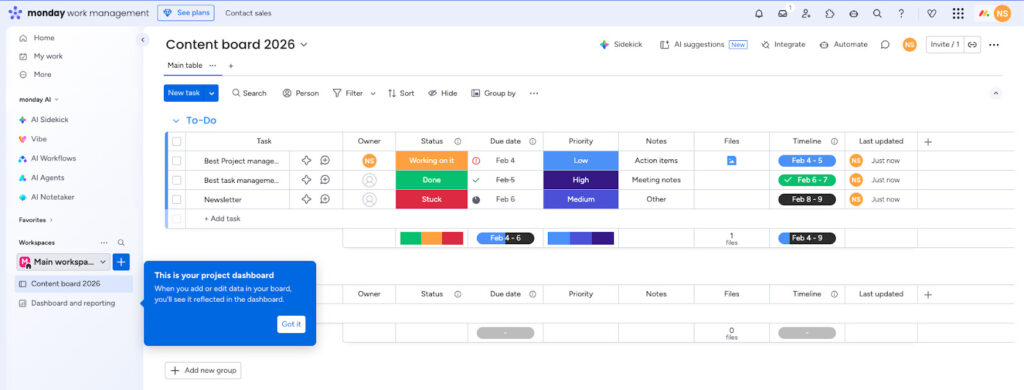Open the board discussion chat icon
The height and width of the screenshot is (390, 1024).
click(885, 44)
